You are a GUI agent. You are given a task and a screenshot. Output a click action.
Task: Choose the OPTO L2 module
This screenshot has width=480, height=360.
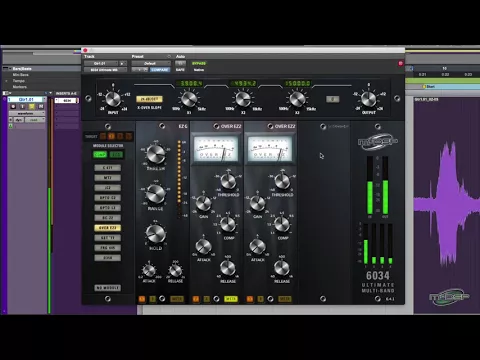coord(107,208)
